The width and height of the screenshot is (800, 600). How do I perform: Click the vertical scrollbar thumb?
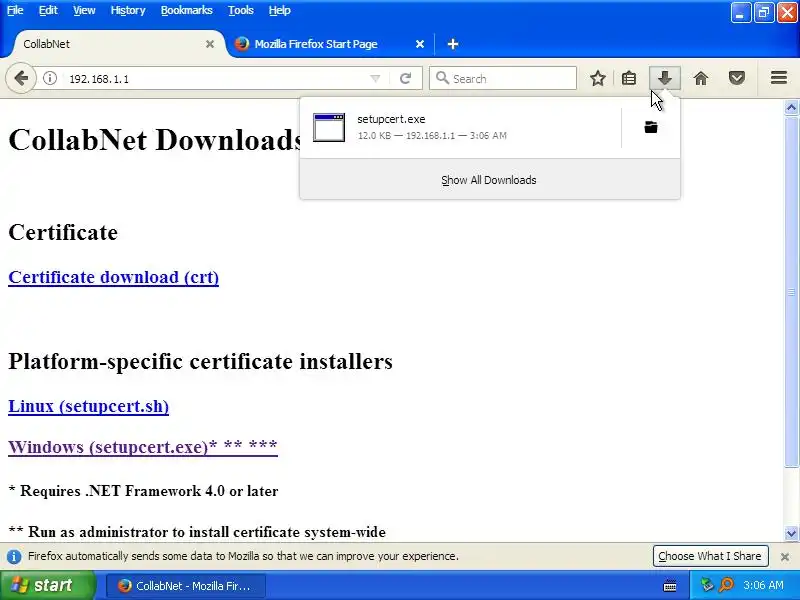coord(791,292)
